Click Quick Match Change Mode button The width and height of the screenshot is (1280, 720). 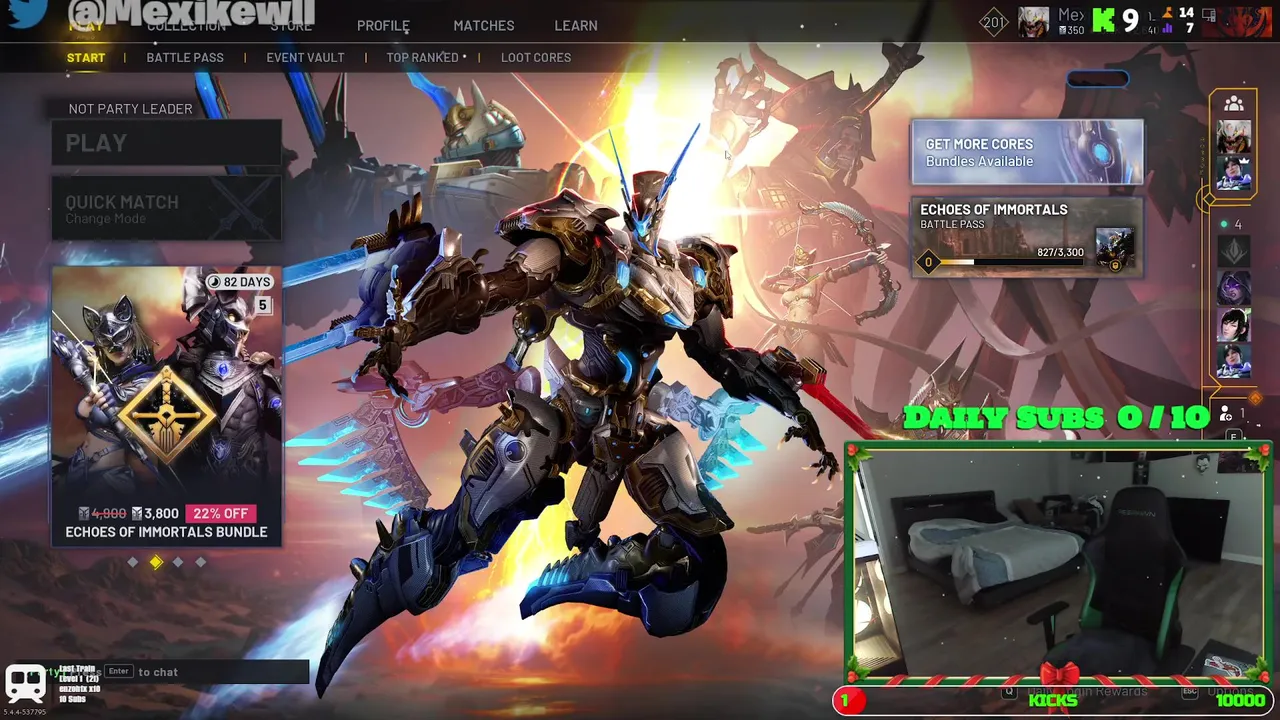pos(167,208)
